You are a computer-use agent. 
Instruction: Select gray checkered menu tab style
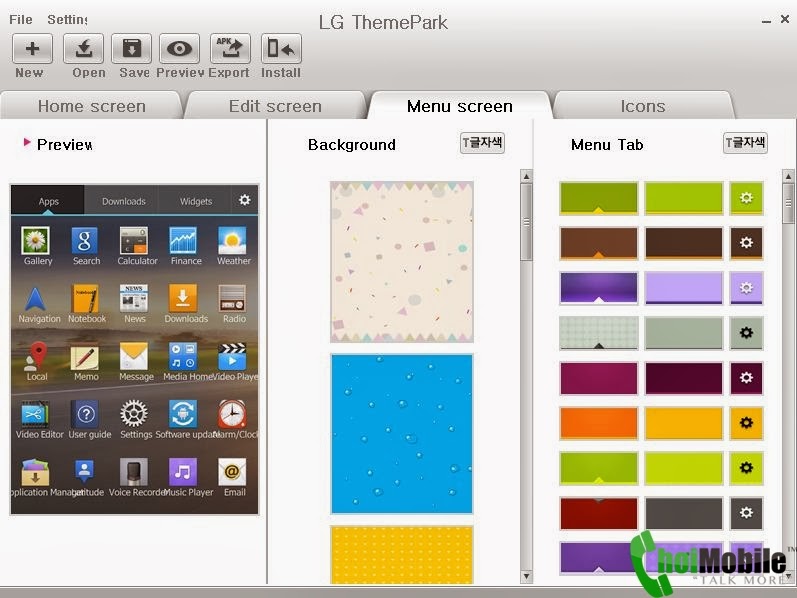(x=599, y=333)
